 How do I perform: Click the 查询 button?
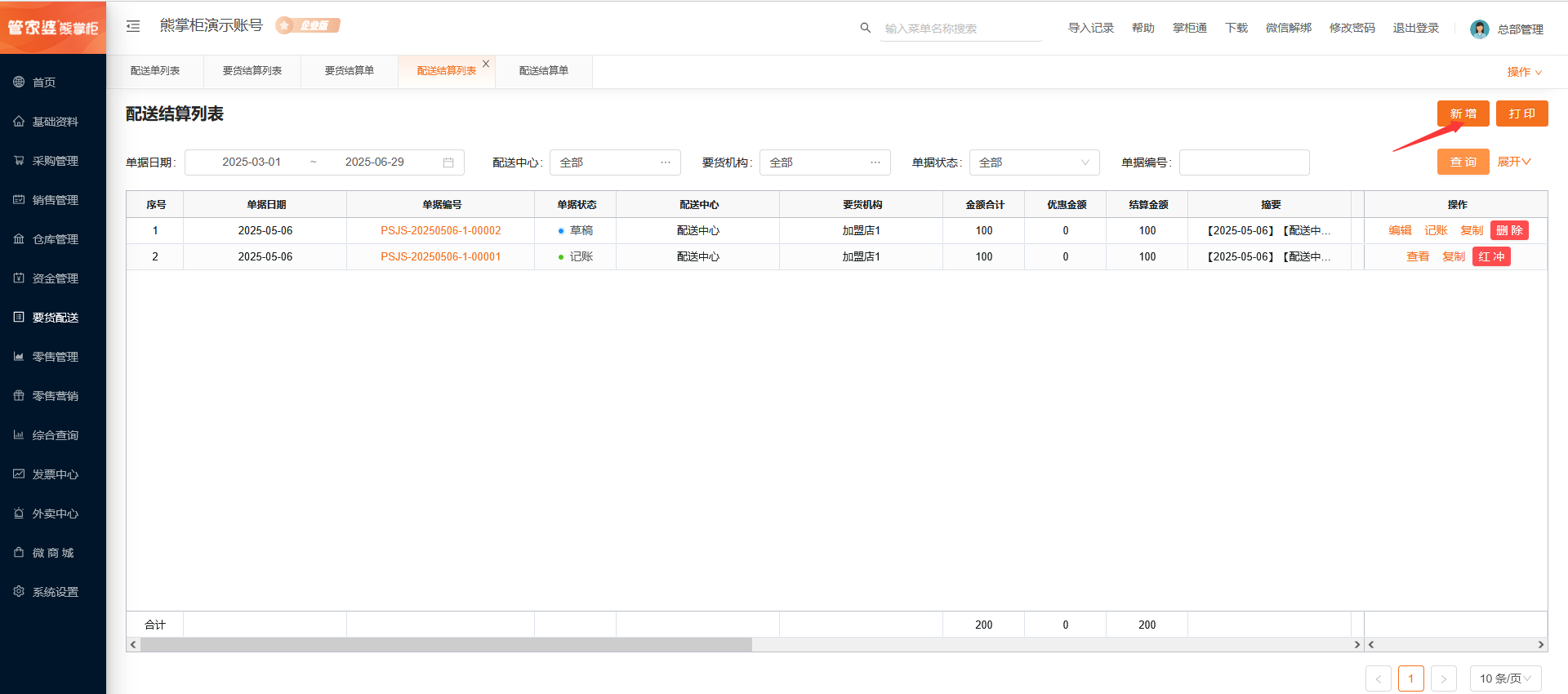[x=1463, y=162]
